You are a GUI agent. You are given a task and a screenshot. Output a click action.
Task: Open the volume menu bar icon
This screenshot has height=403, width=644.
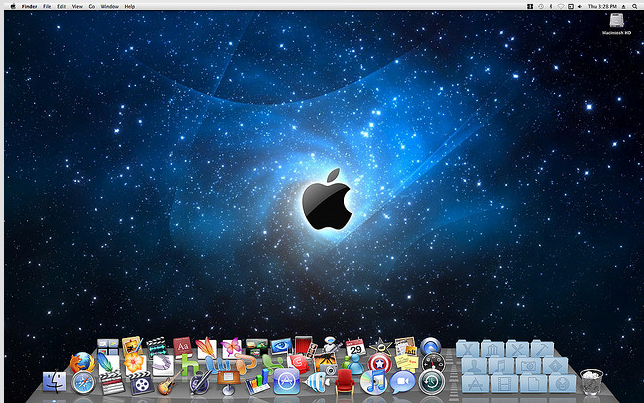(x=580, y=6)
